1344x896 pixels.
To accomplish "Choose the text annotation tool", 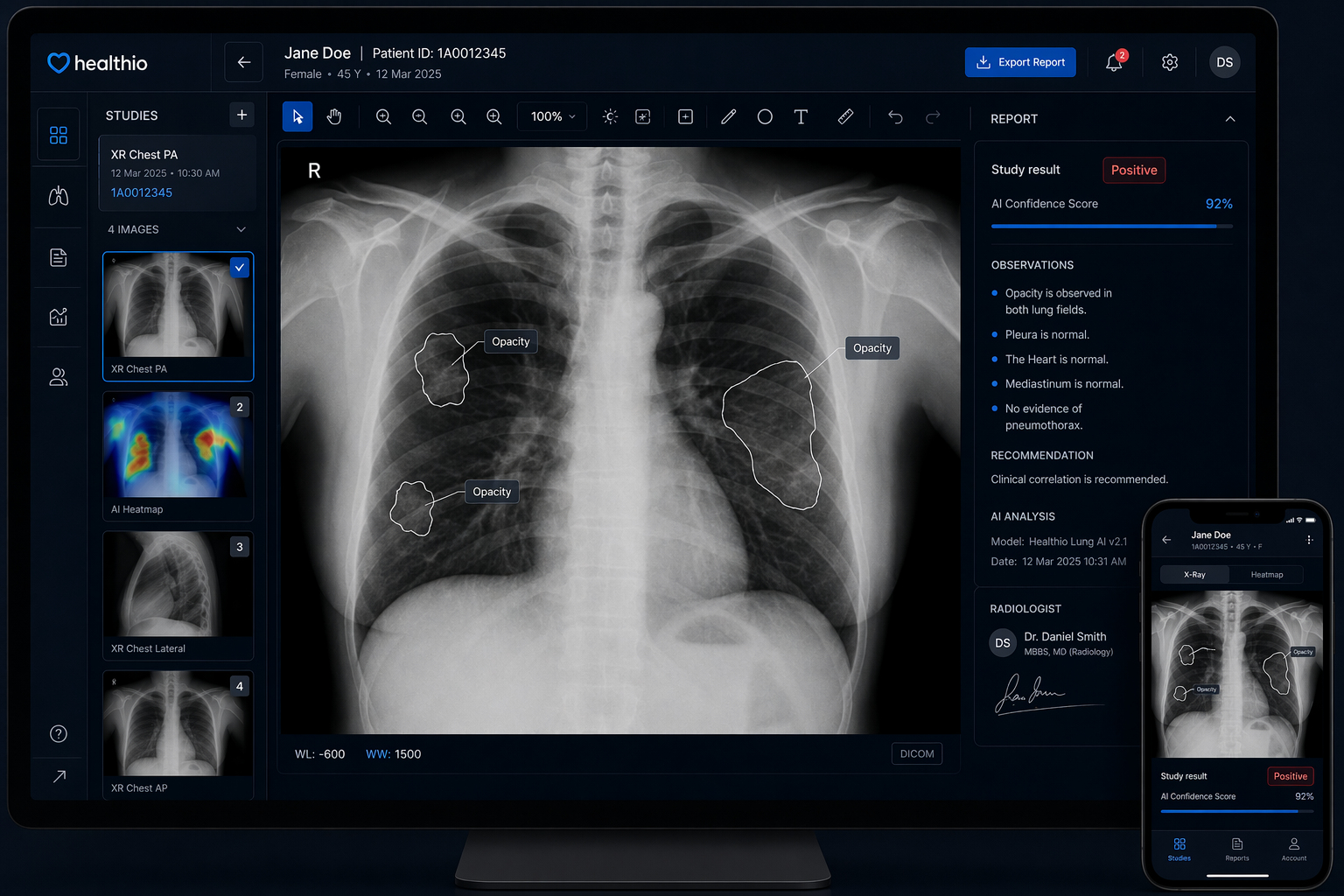I will 801,116.
